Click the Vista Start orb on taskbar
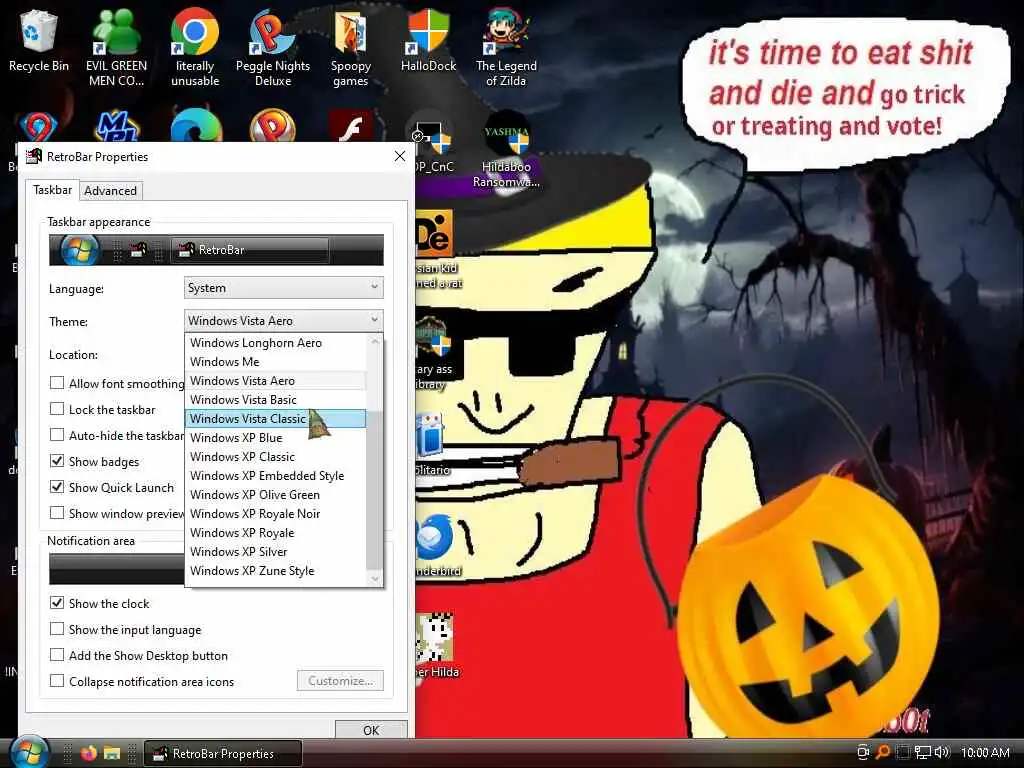Viewport: 1024px width, 768px height. [x=29, y=752]
